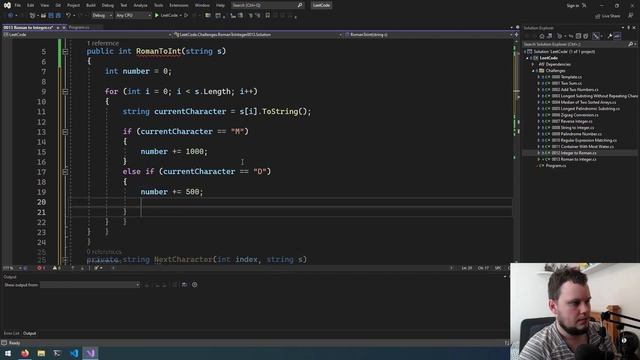Click Solution Explorer Refresh icon
640x360 pixels.
tap(571, 36)
